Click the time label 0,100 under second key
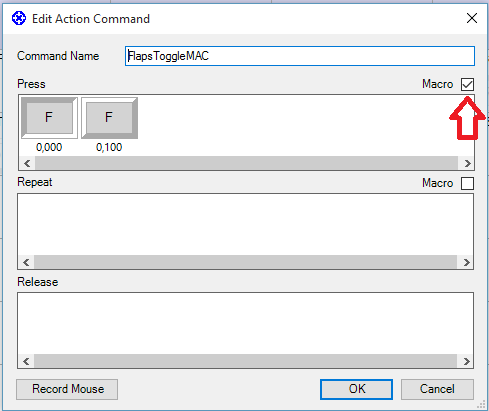Screen dimensions: 489x411 point(109,147)
